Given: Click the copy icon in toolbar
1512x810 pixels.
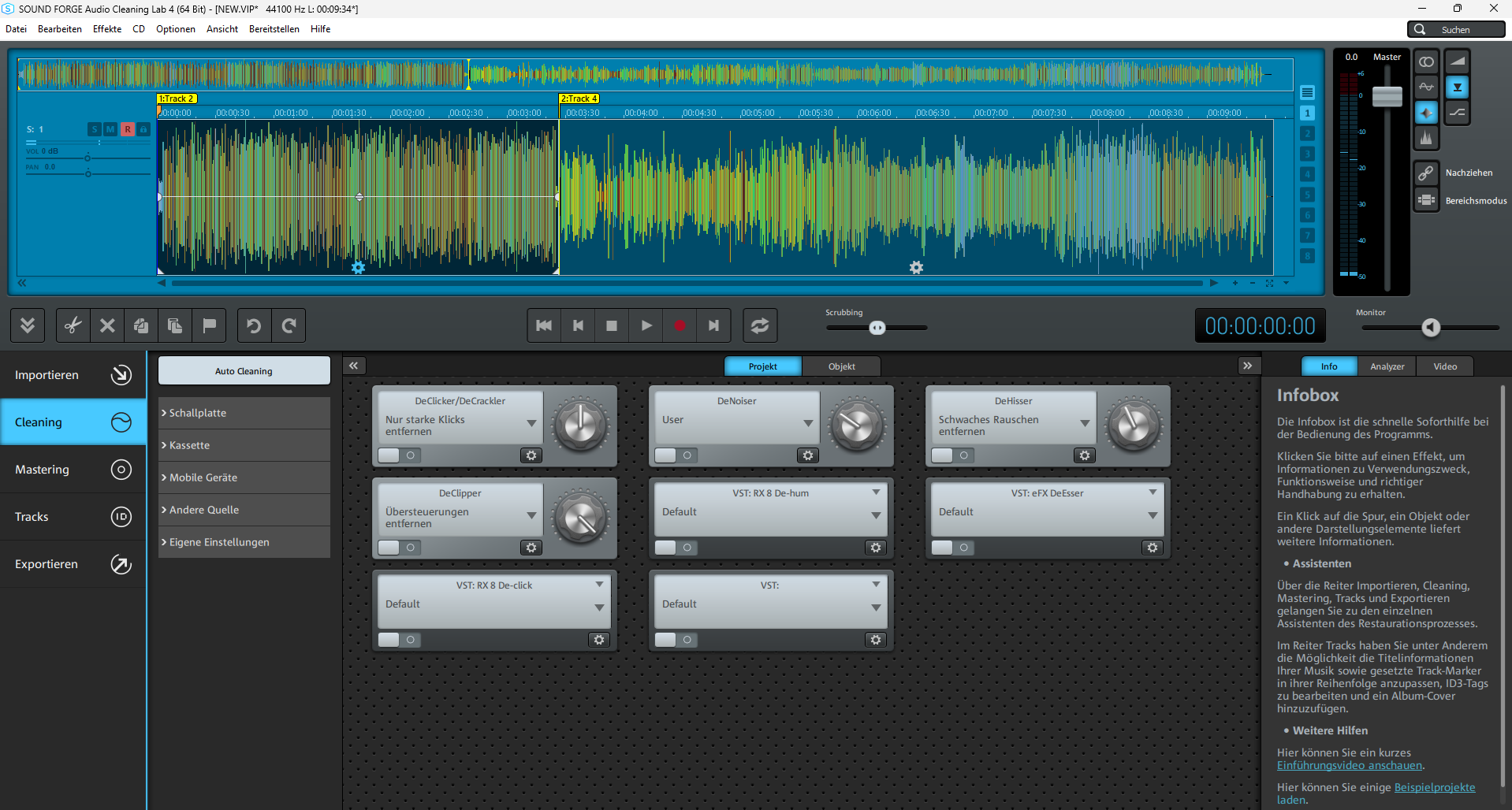Looking at the screenshot, I should (141, 325).
